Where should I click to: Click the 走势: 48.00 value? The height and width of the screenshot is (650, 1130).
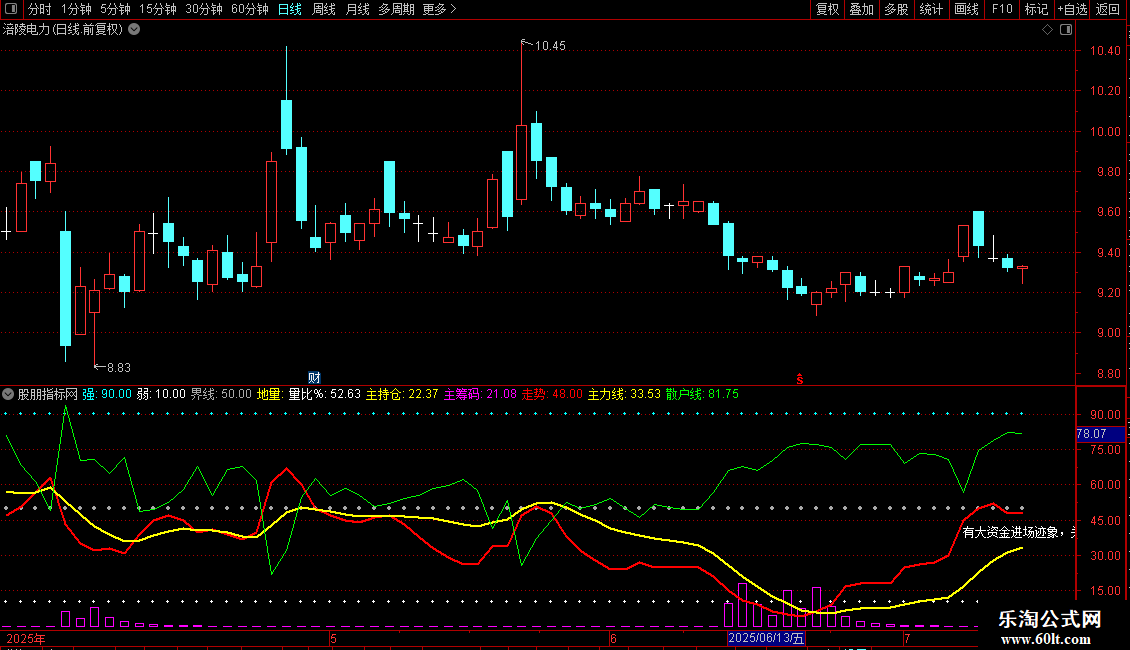click(552, 394)
